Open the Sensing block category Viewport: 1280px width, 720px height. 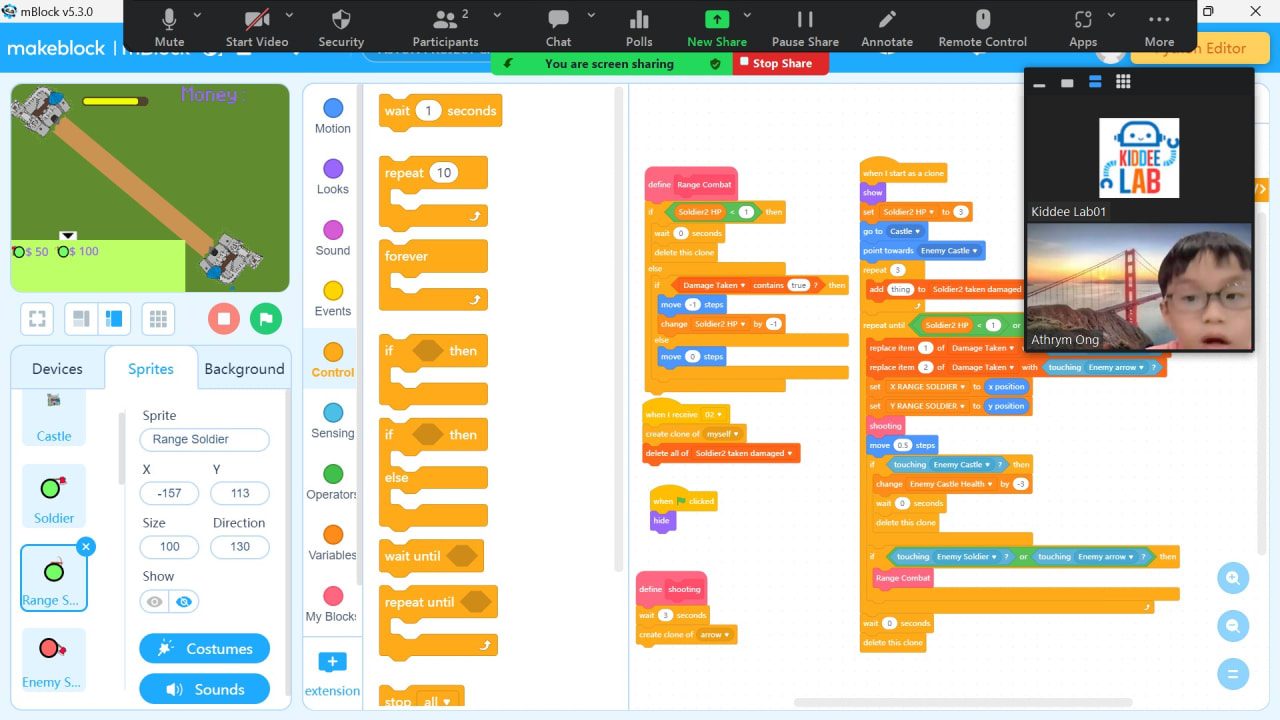333,421
